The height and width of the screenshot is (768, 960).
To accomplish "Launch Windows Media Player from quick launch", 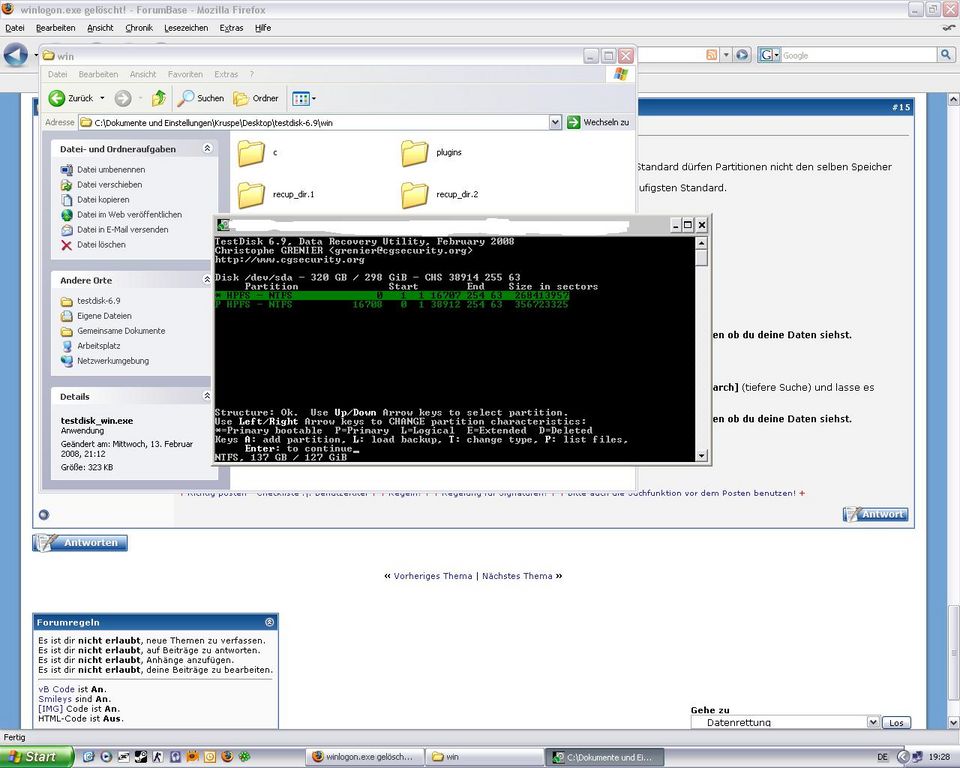I will point(106,757).
